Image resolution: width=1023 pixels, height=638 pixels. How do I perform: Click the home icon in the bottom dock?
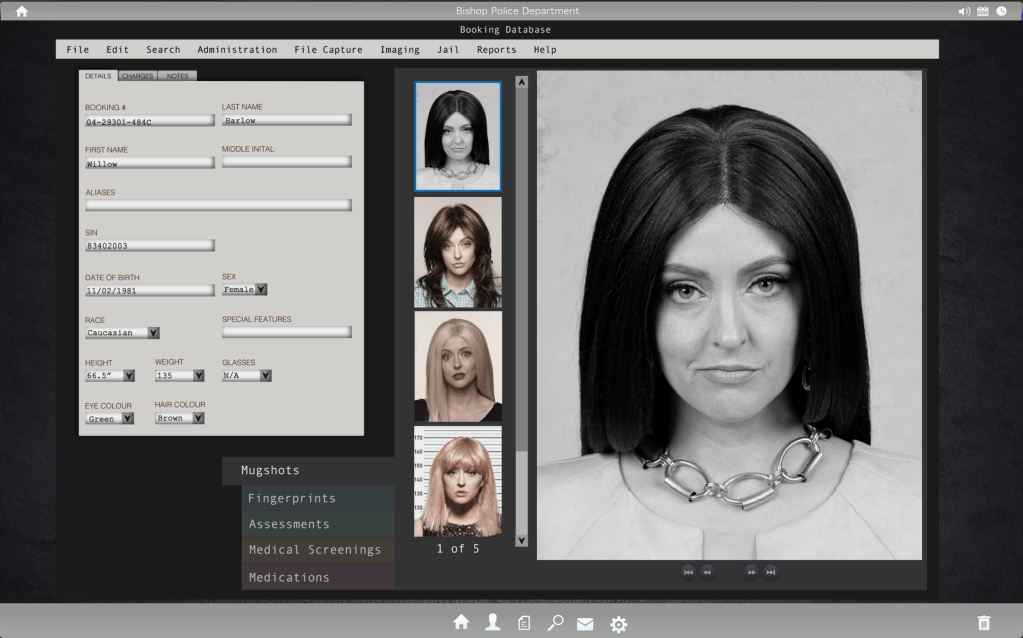coord(461,622)
